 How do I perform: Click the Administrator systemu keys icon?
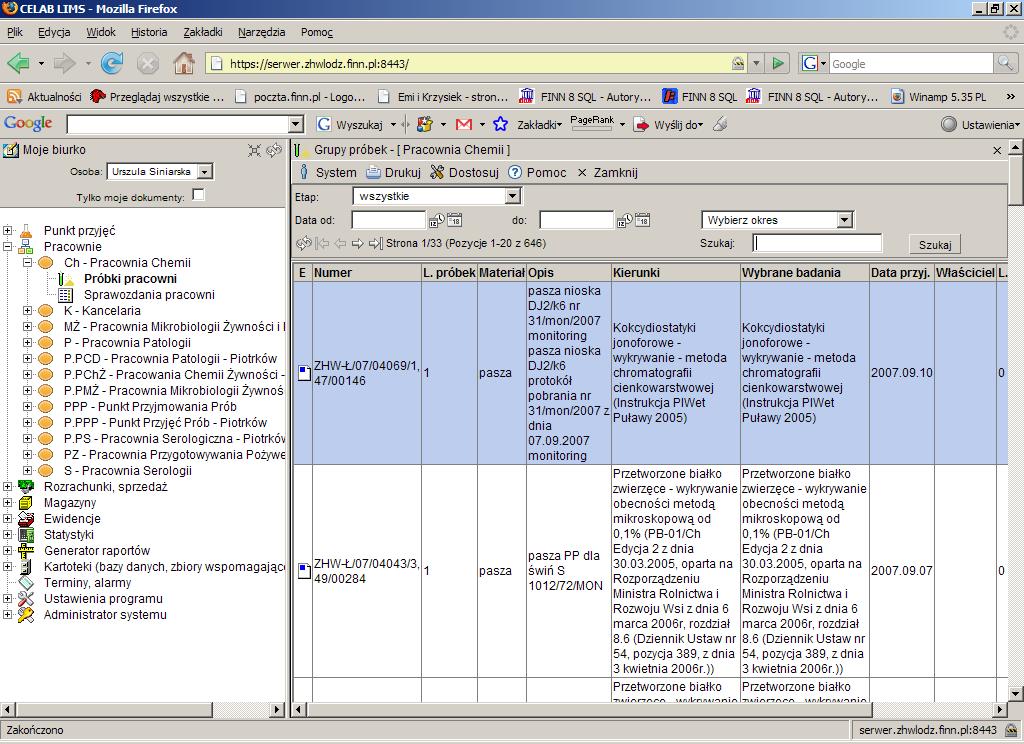point(25,615)
